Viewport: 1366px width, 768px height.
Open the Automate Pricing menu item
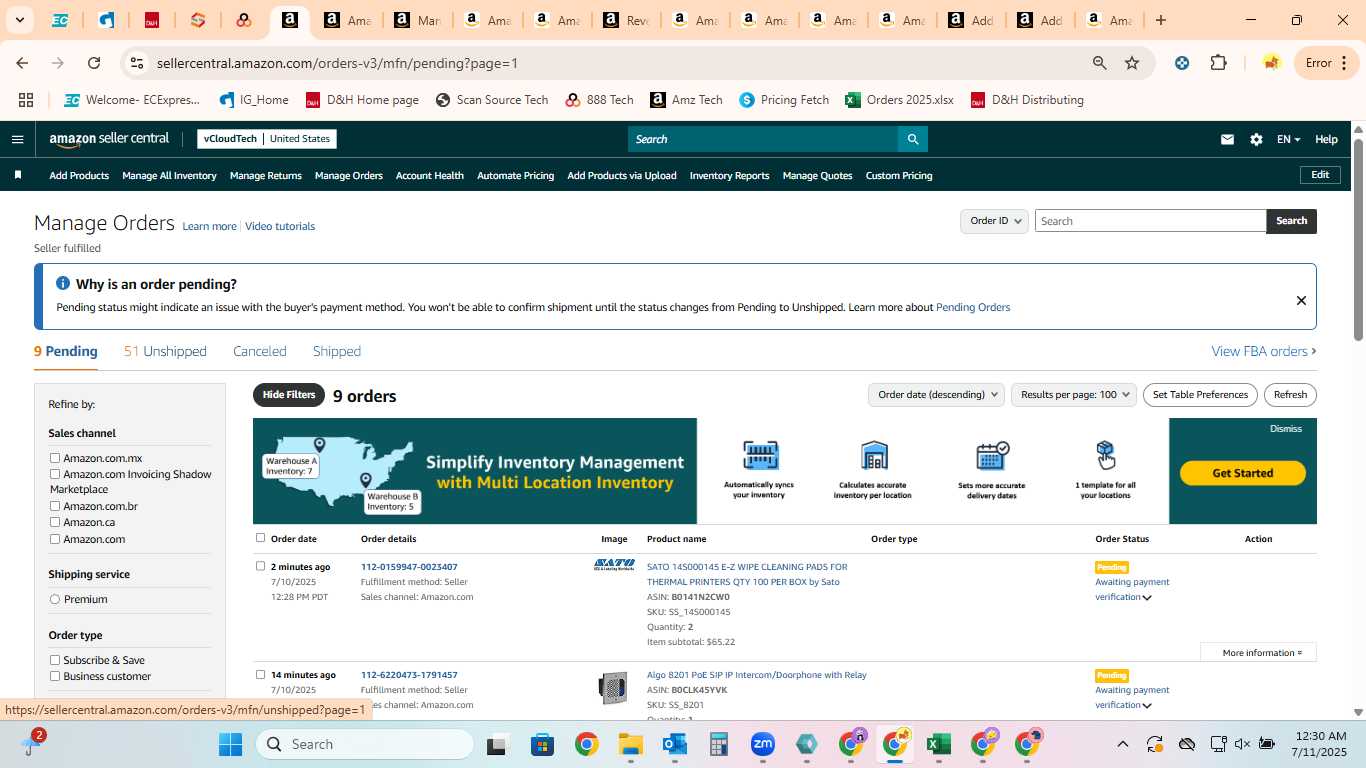point(515,176)
